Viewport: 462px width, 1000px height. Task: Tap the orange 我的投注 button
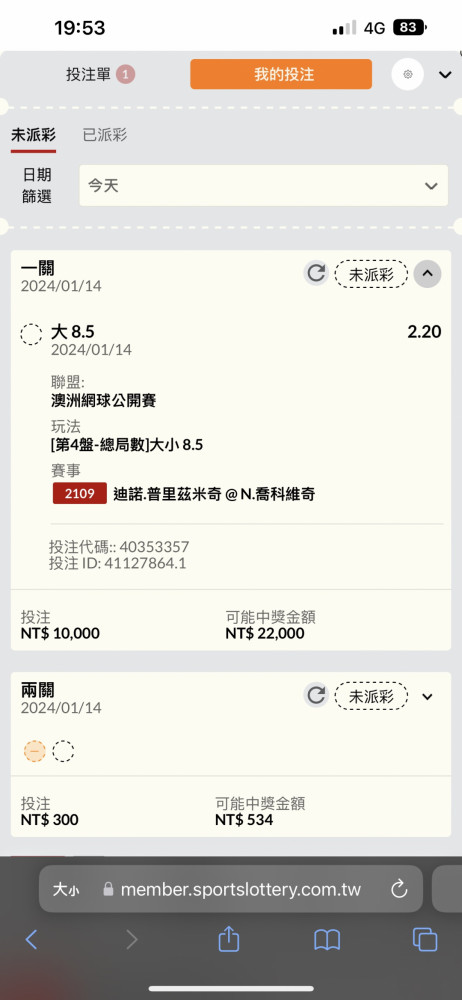pyautogui.click(x=281, y=74)
